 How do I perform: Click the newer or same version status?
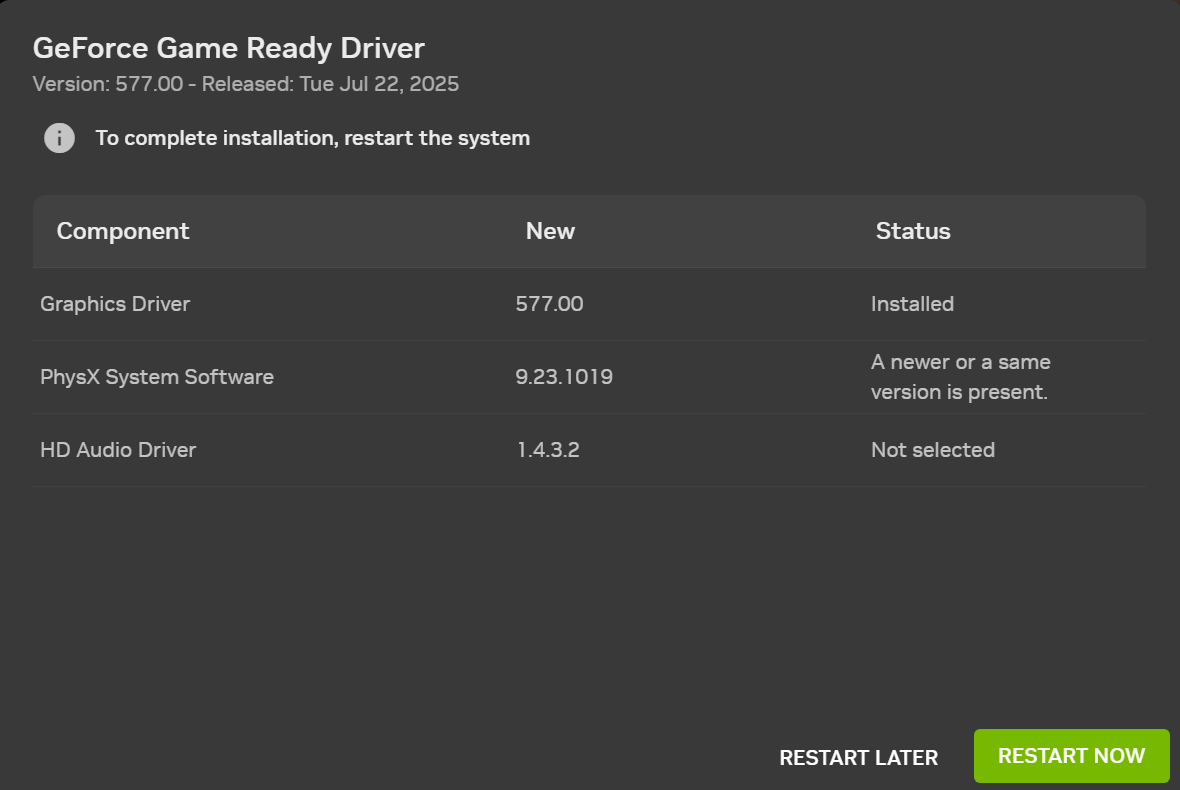pos(960,377)
